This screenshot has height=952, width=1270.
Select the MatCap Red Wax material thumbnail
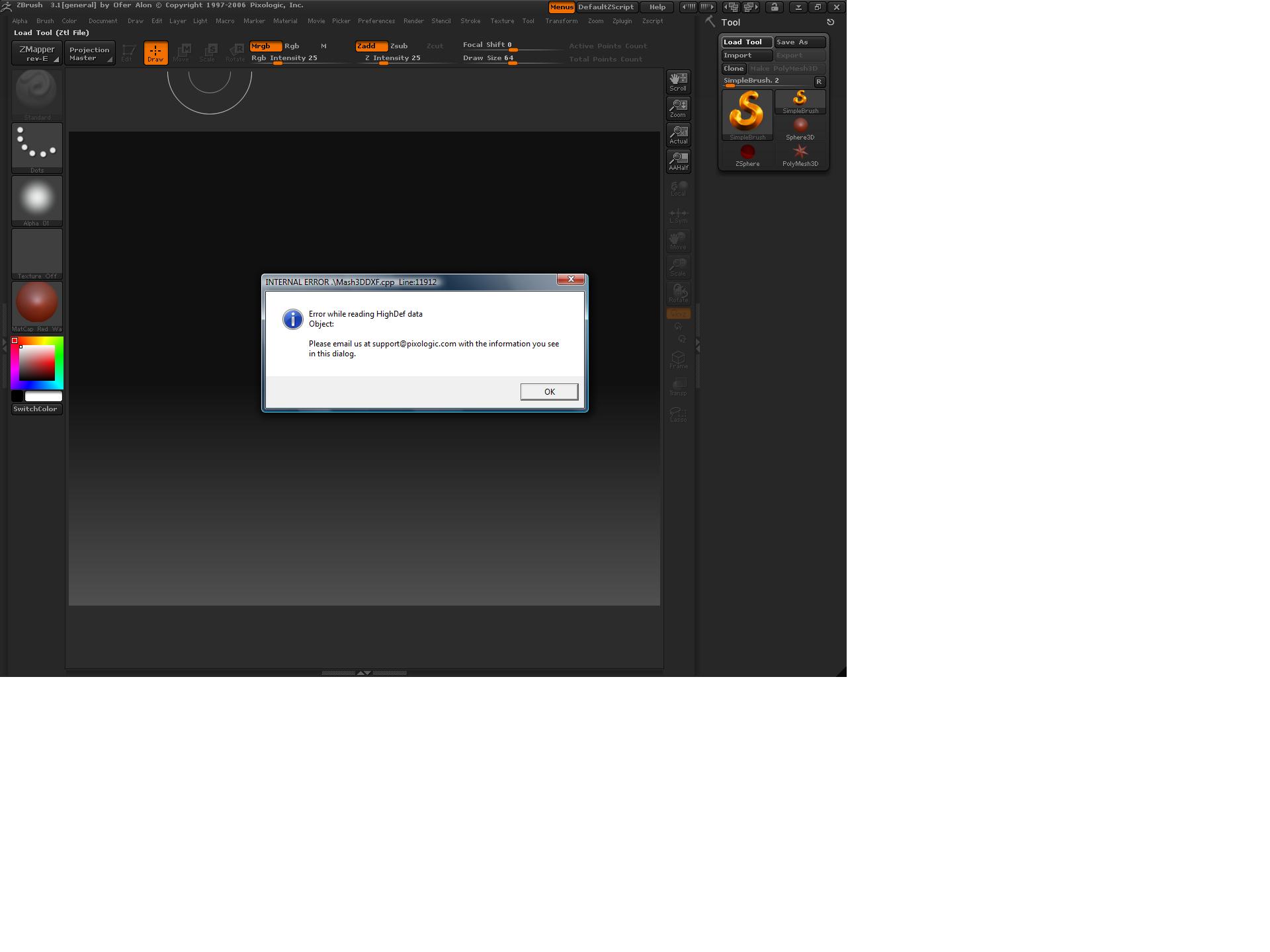pos(37,304)
